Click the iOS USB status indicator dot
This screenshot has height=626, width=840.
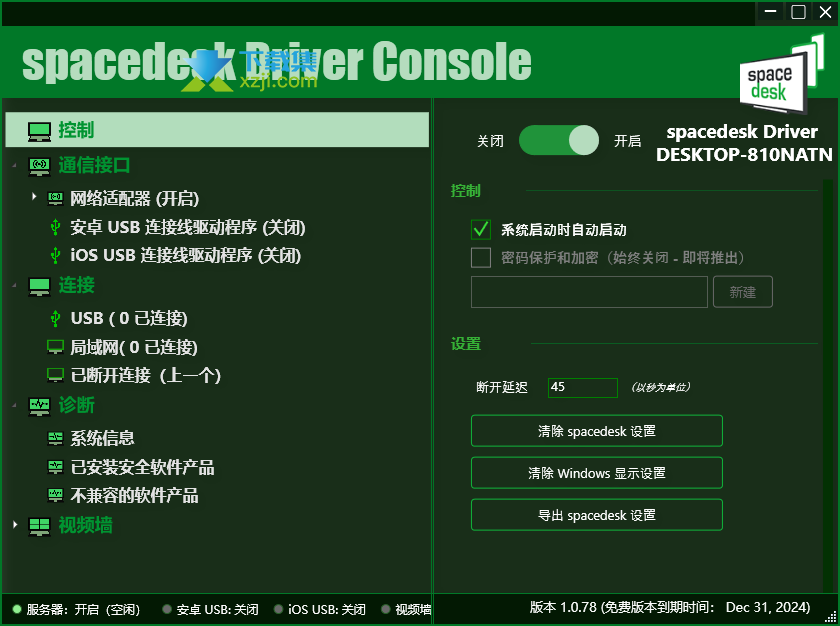pyautogui.click(x=278, y=609)
